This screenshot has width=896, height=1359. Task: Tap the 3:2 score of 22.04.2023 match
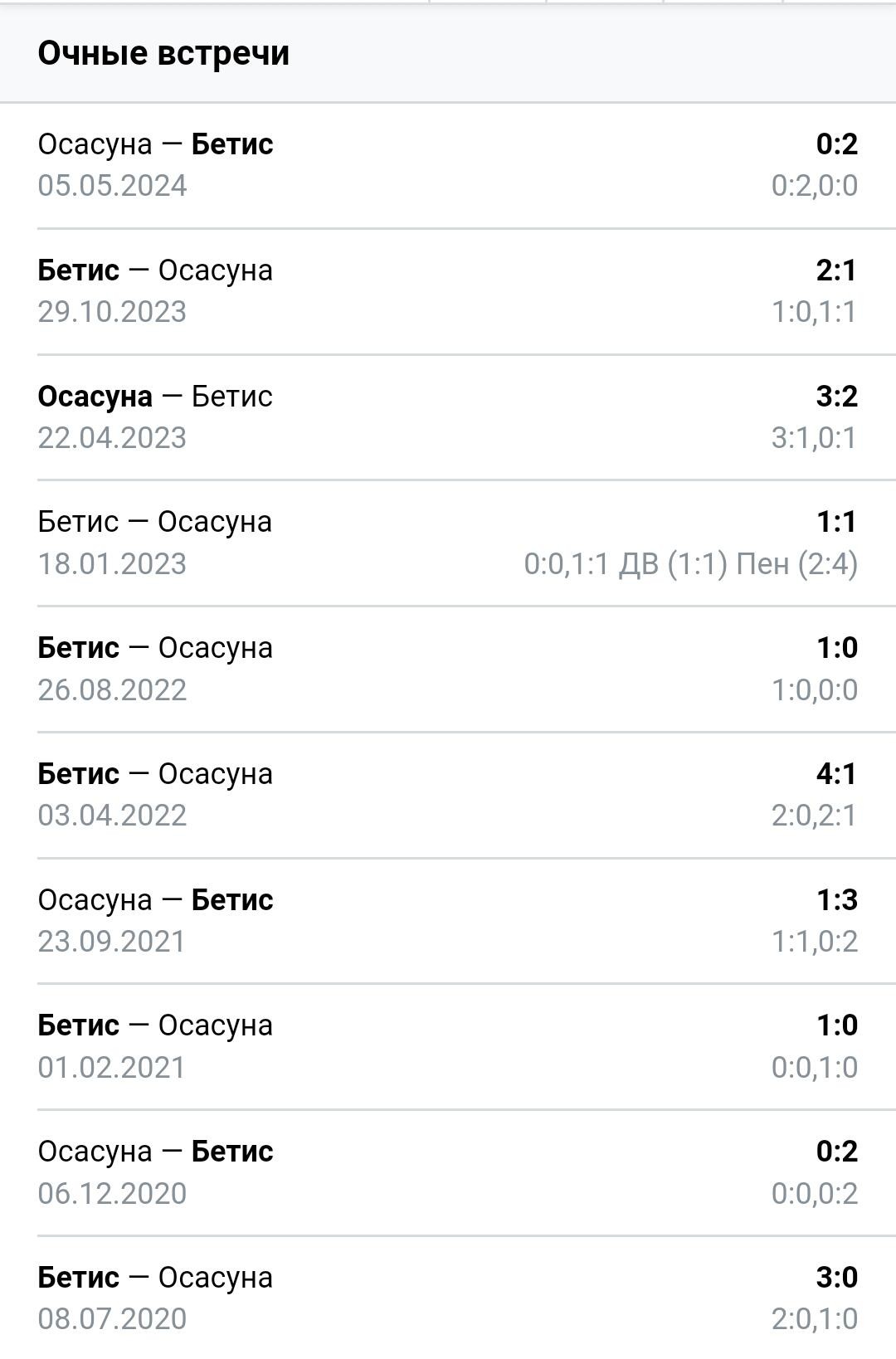point(836,396)
